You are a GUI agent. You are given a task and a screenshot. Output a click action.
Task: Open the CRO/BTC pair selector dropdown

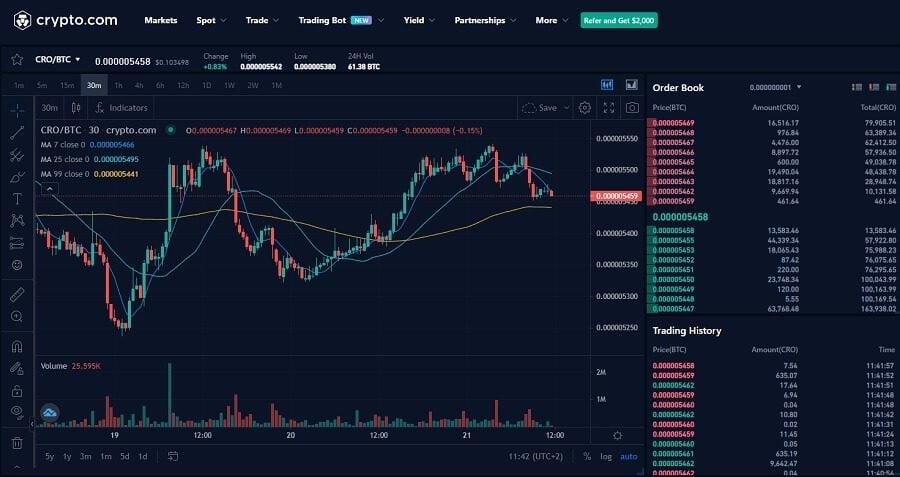click(x=58, y=59)
